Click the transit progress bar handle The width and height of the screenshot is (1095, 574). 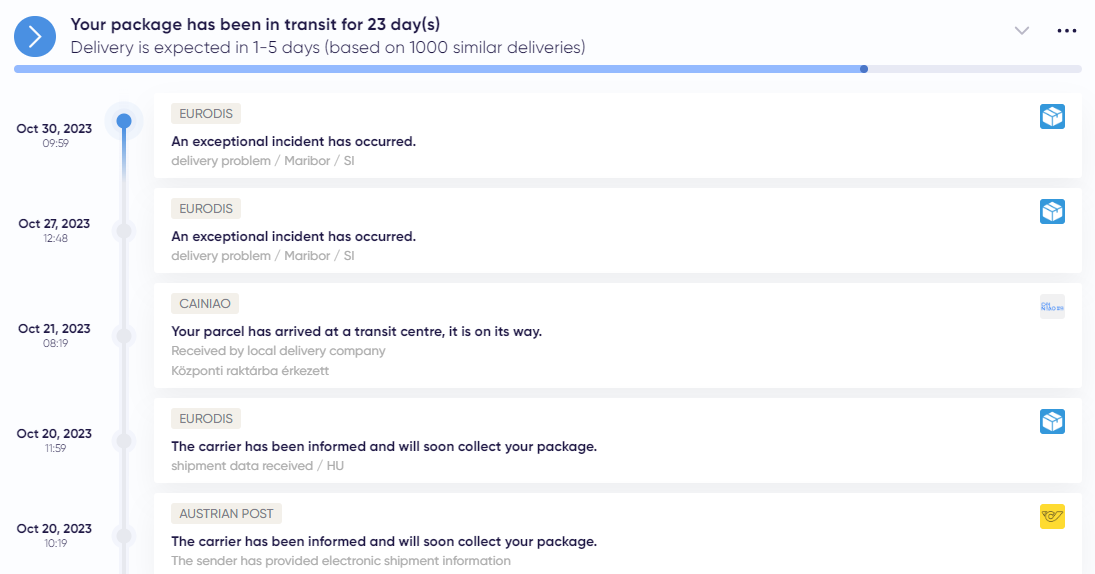pos(864,69)
